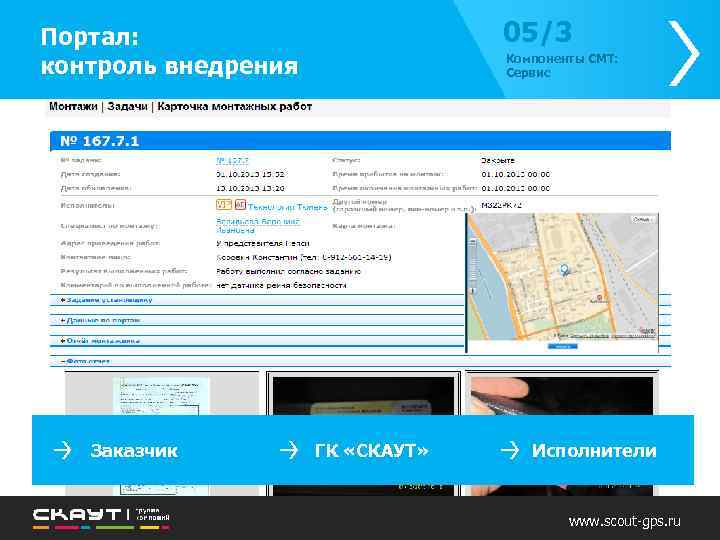Click the title 'Портал: контроль внедрения'

[169, 51]
